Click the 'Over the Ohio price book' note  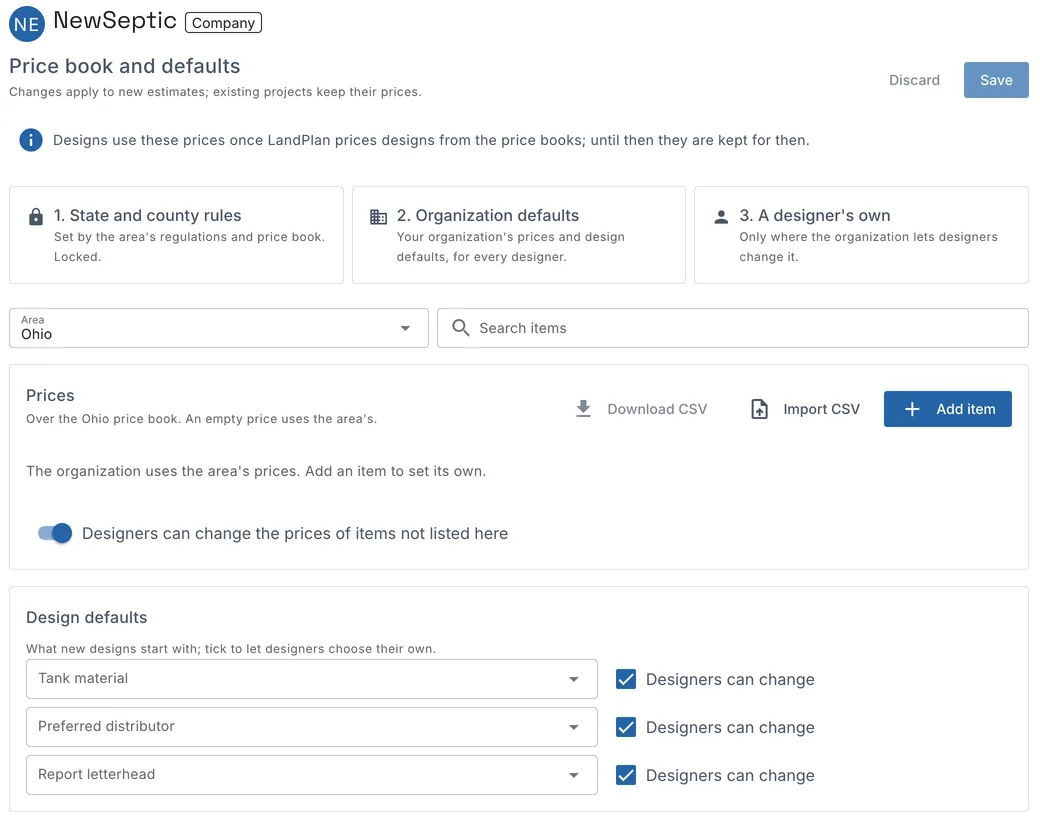[201, 418]
